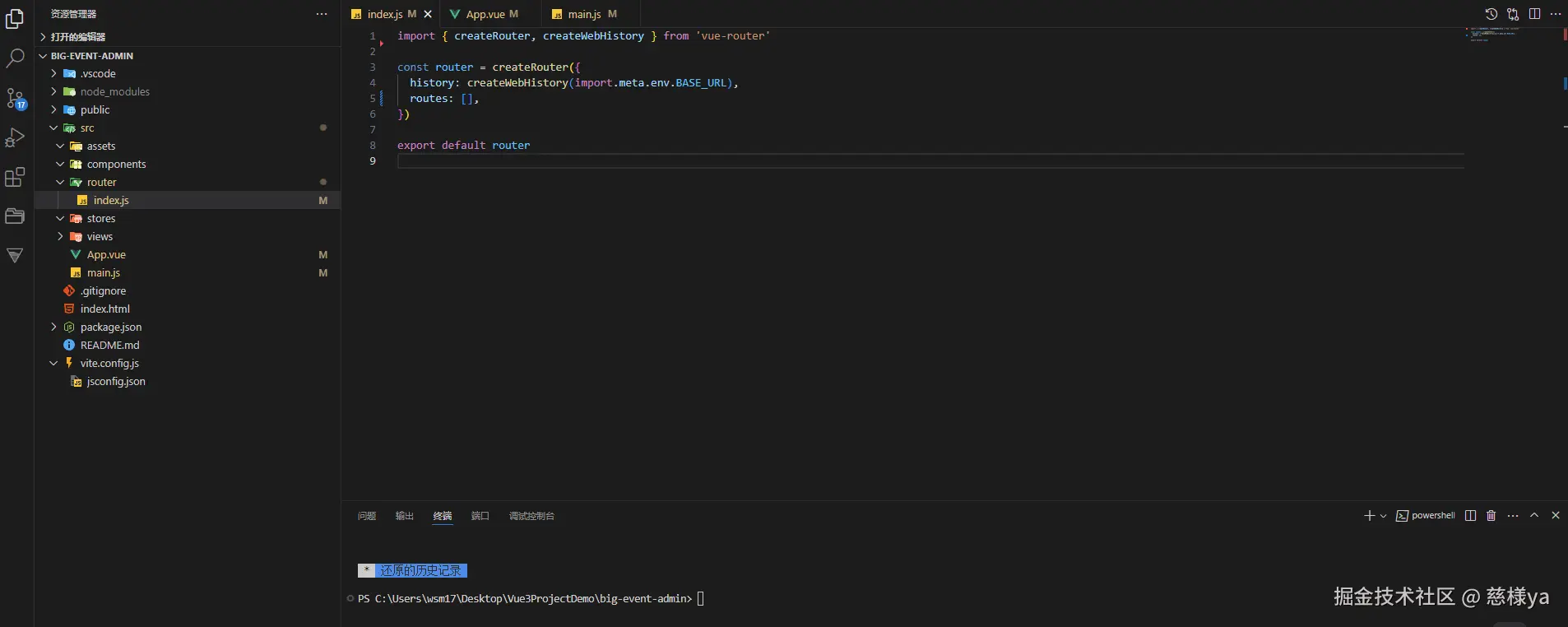The height and width of the screenshot is (627, 1568).
Task: Open App.vue in the file tree
Action: coord(188,254)
